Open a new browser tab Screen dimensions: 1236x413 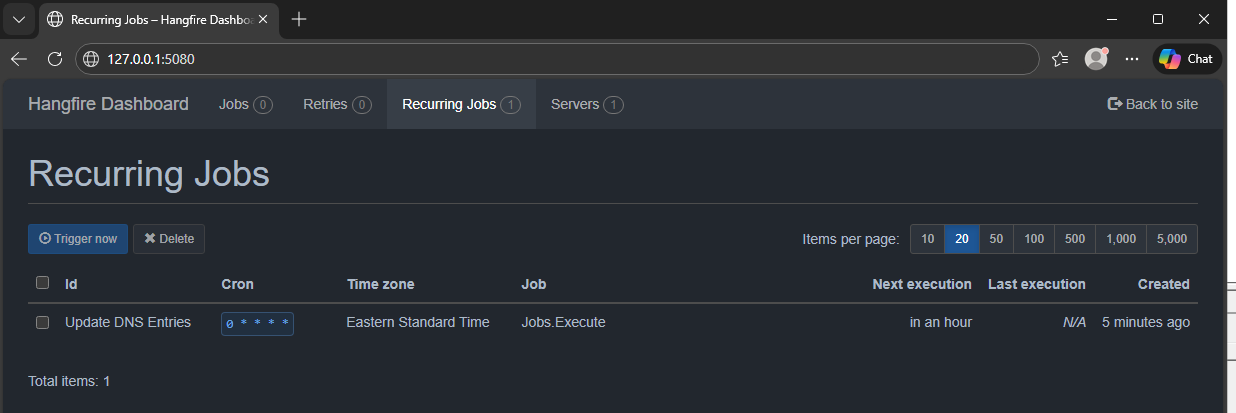click(298, 19)
